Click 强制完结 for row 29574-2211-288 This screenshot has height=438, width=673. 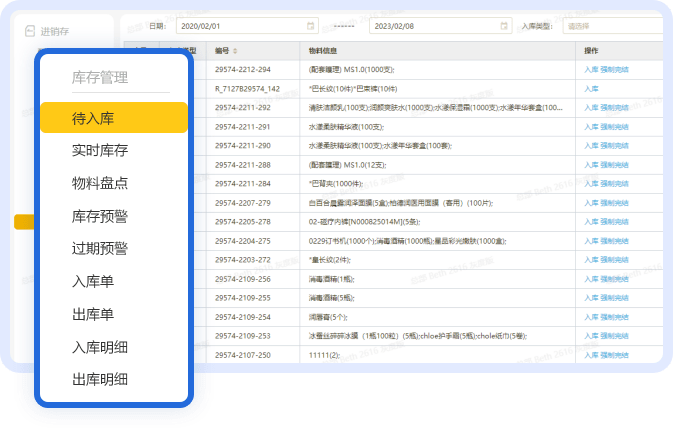[614, 165]
